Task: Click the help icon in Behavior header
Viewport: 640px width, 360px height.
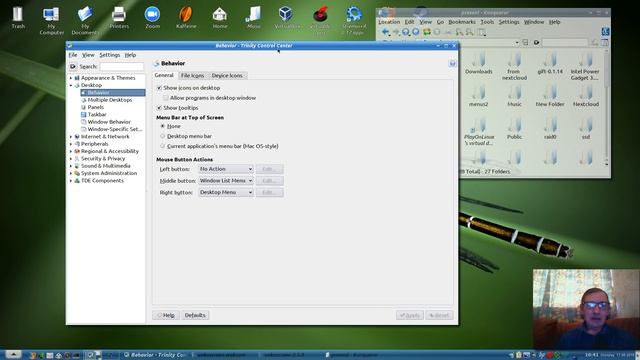Action: tap(452, 63)
